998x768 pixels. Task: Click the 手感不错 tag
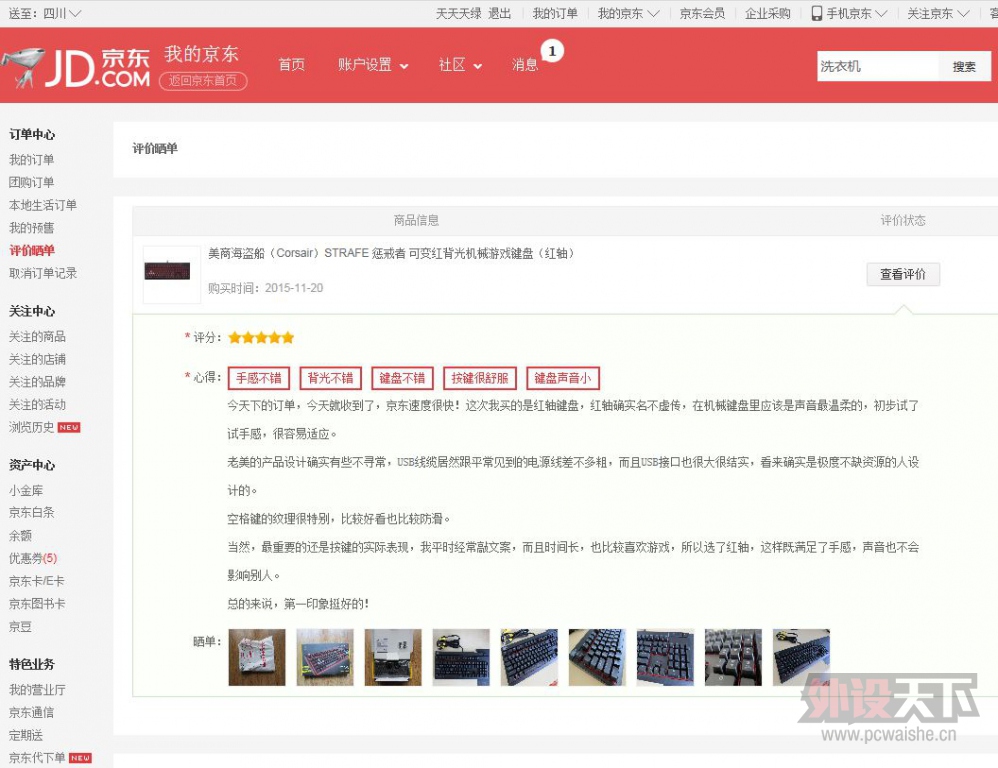[x=258, y=378]
